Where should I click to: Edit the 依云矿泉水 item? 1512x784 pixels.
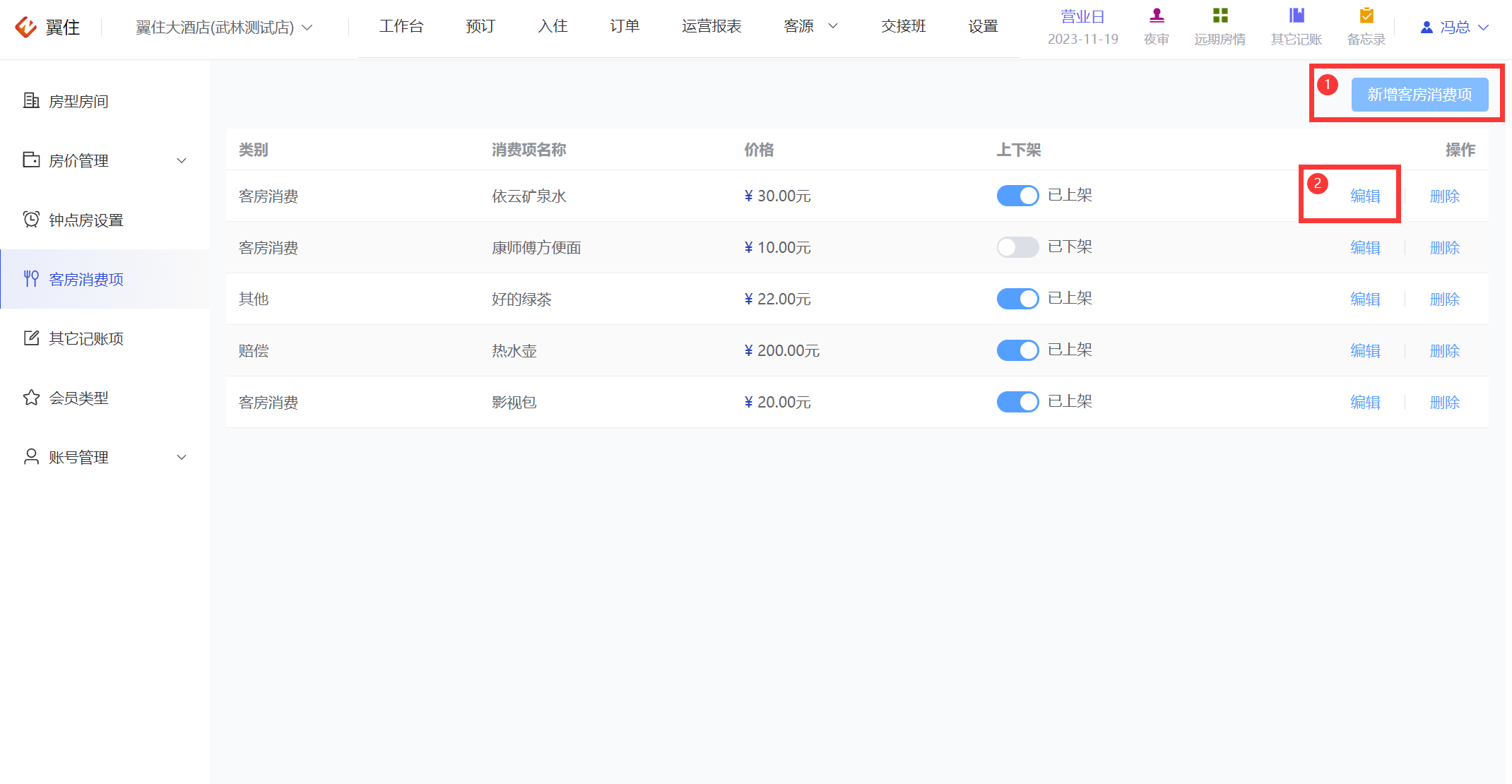click(1365, 196)
